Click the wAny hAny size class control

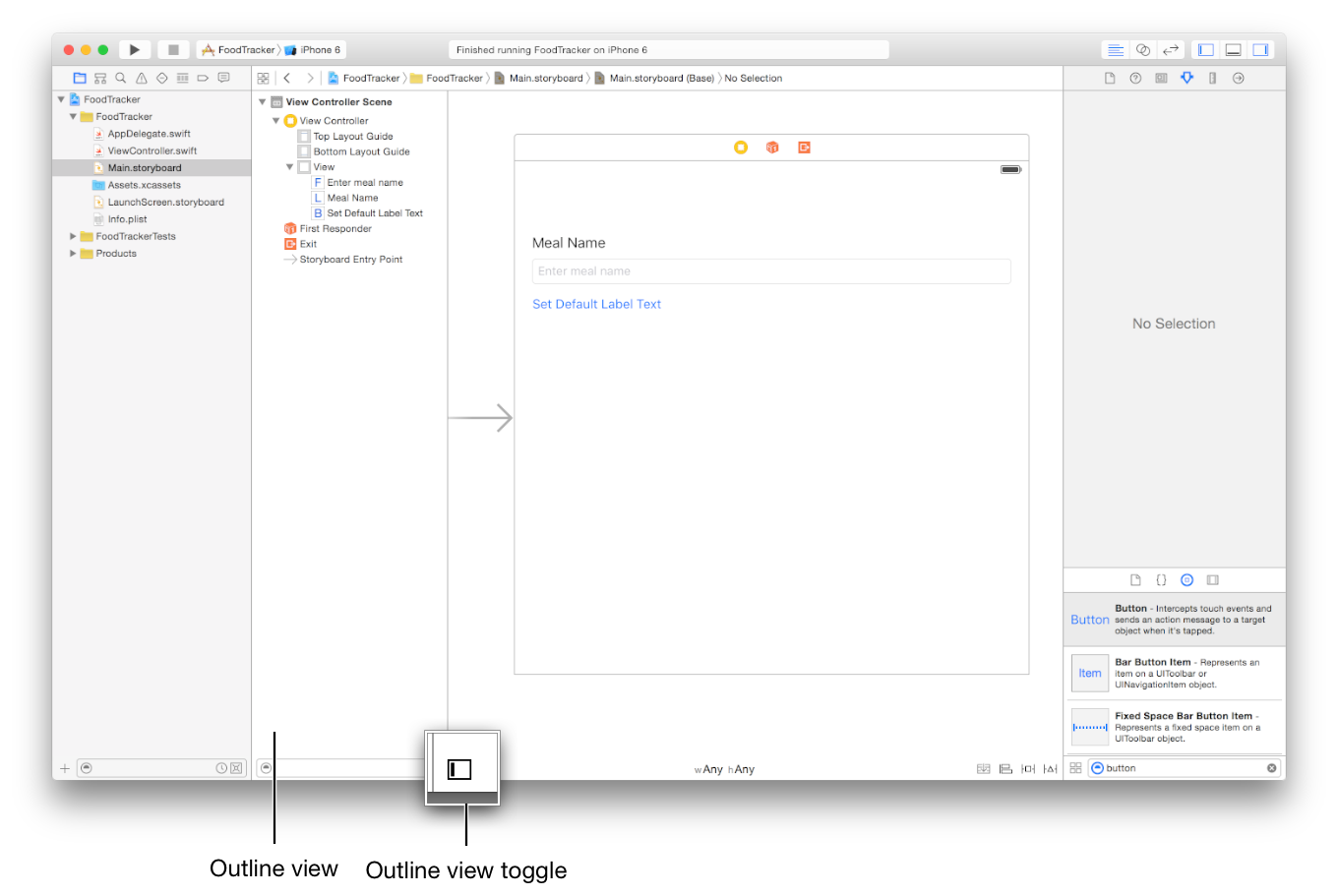click(x=724, y=769)
